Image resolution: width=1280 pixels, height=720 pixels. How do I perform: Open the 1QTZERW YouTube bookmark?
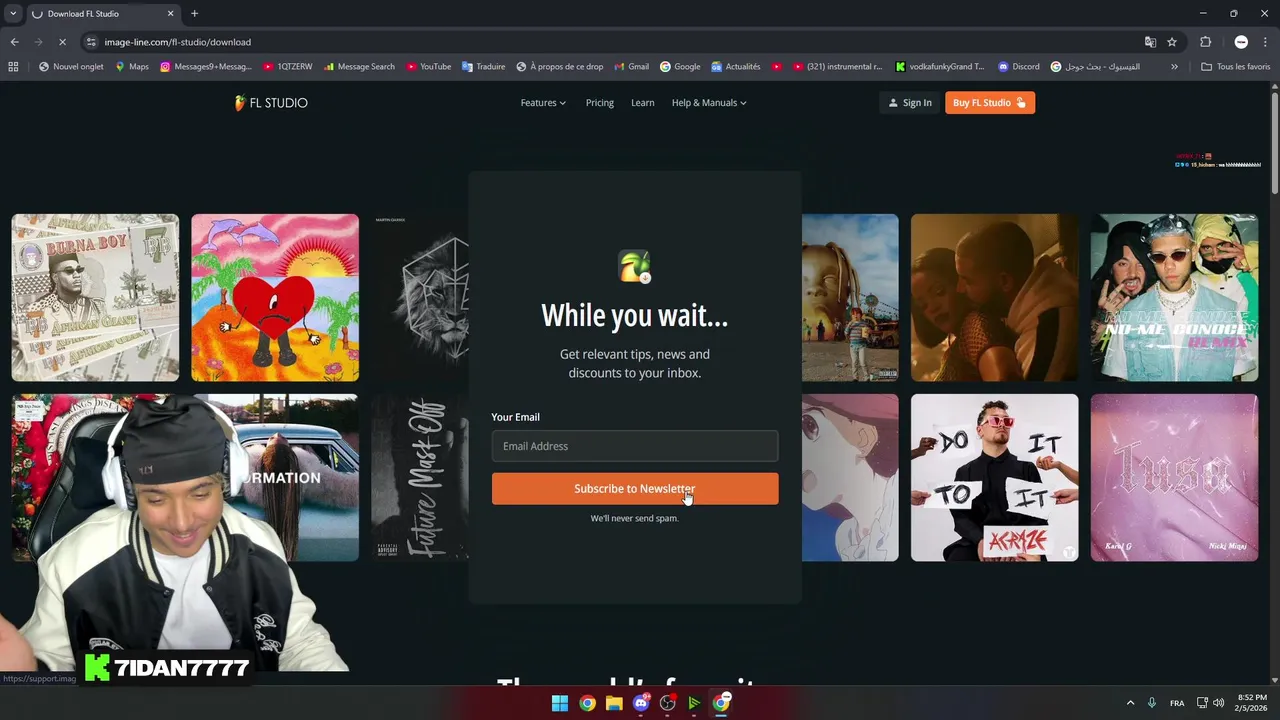[288, 67]
